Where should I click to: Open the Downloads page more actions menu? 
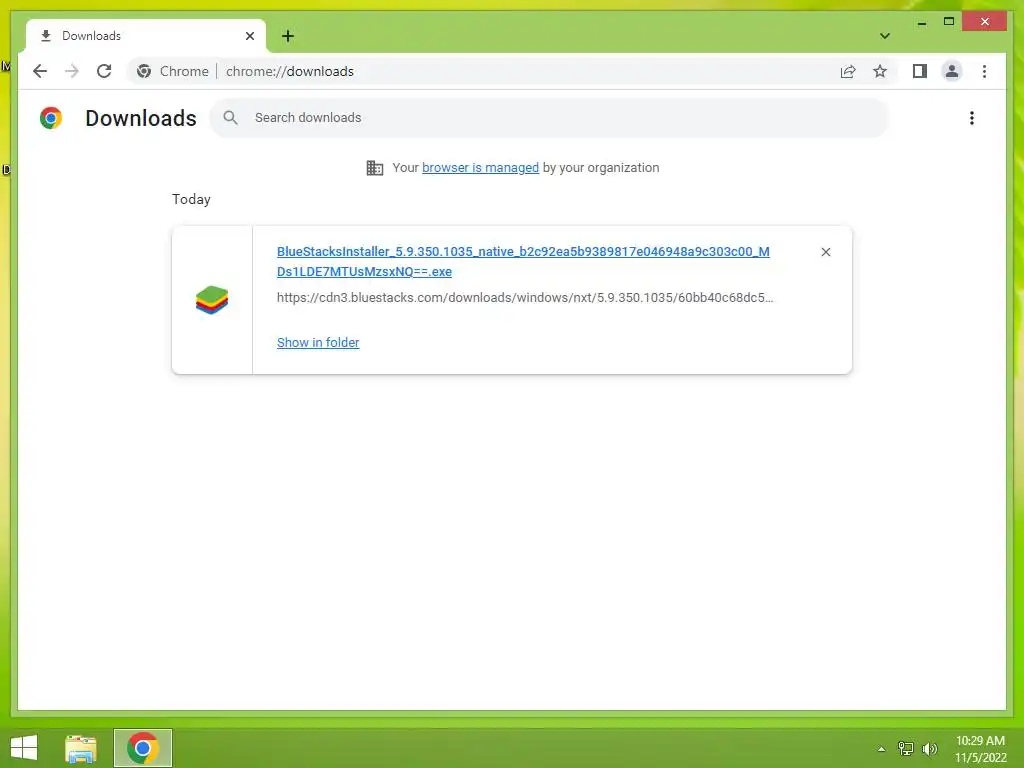coord(972,118)
